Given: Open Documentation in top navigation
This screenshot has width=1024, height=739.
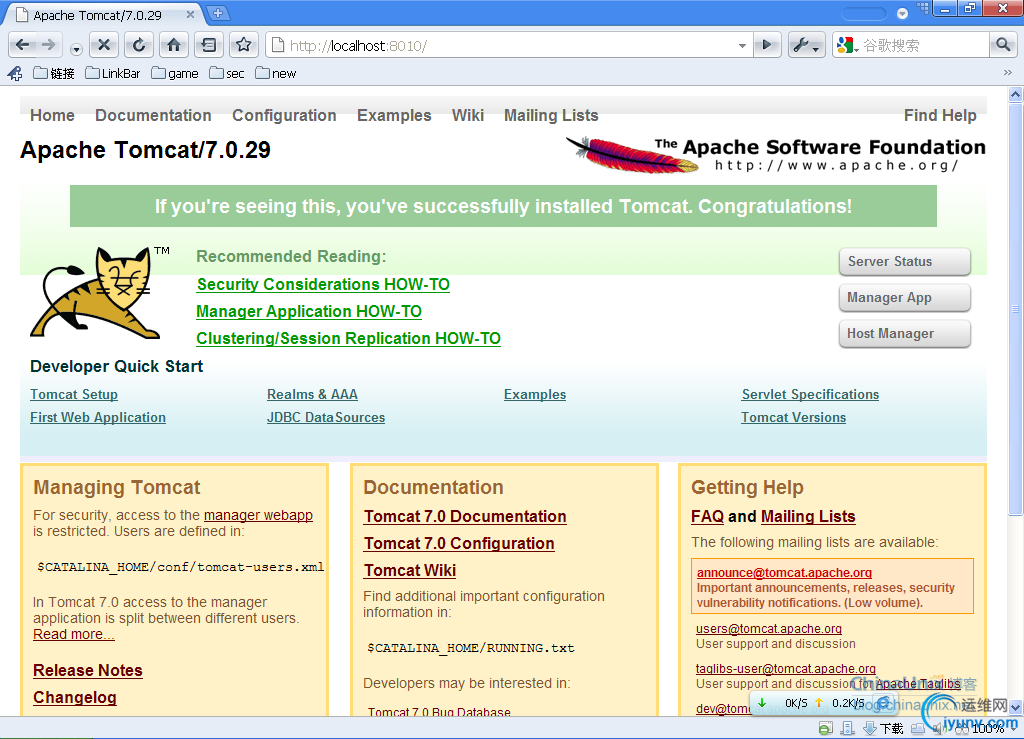Looking at the screenshot, I should coord(153,116).
